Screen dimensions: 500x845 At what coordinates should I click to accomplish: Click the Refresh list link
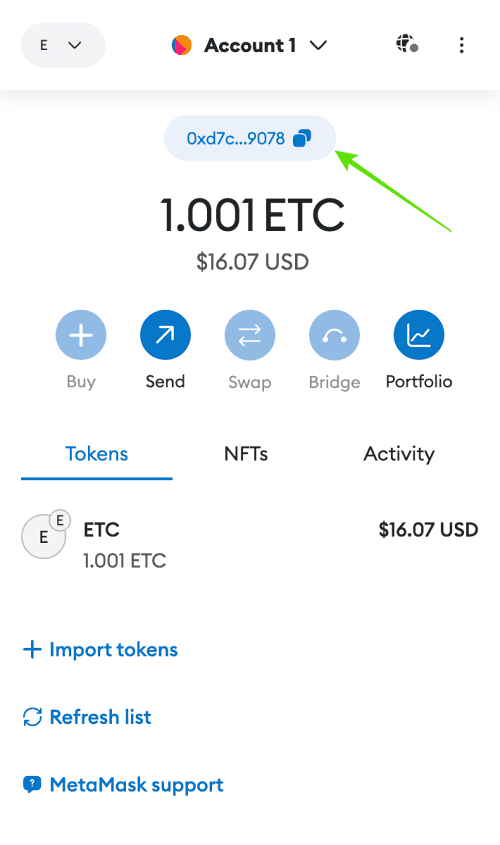[x=87, y=717]
